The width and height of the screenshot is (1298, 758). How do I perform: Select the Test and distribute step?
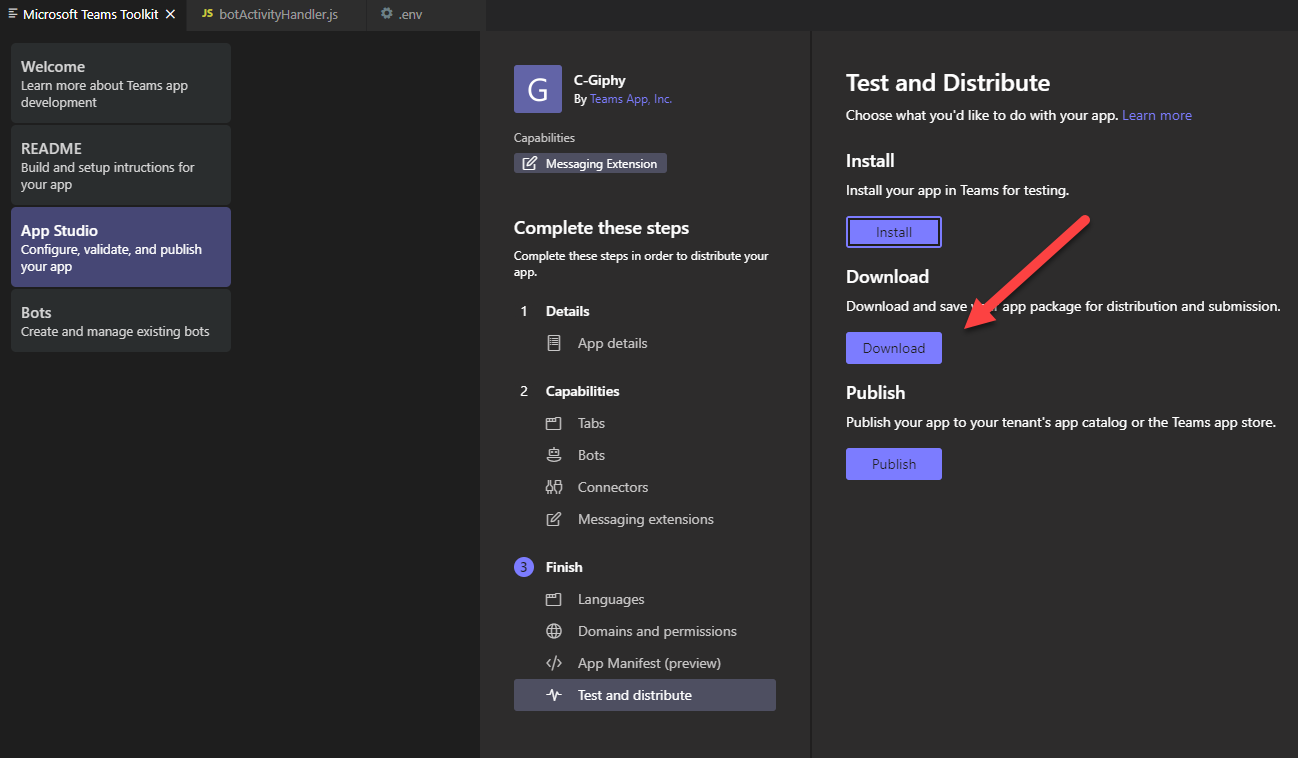pyautogui.click(x=645, y=695)
